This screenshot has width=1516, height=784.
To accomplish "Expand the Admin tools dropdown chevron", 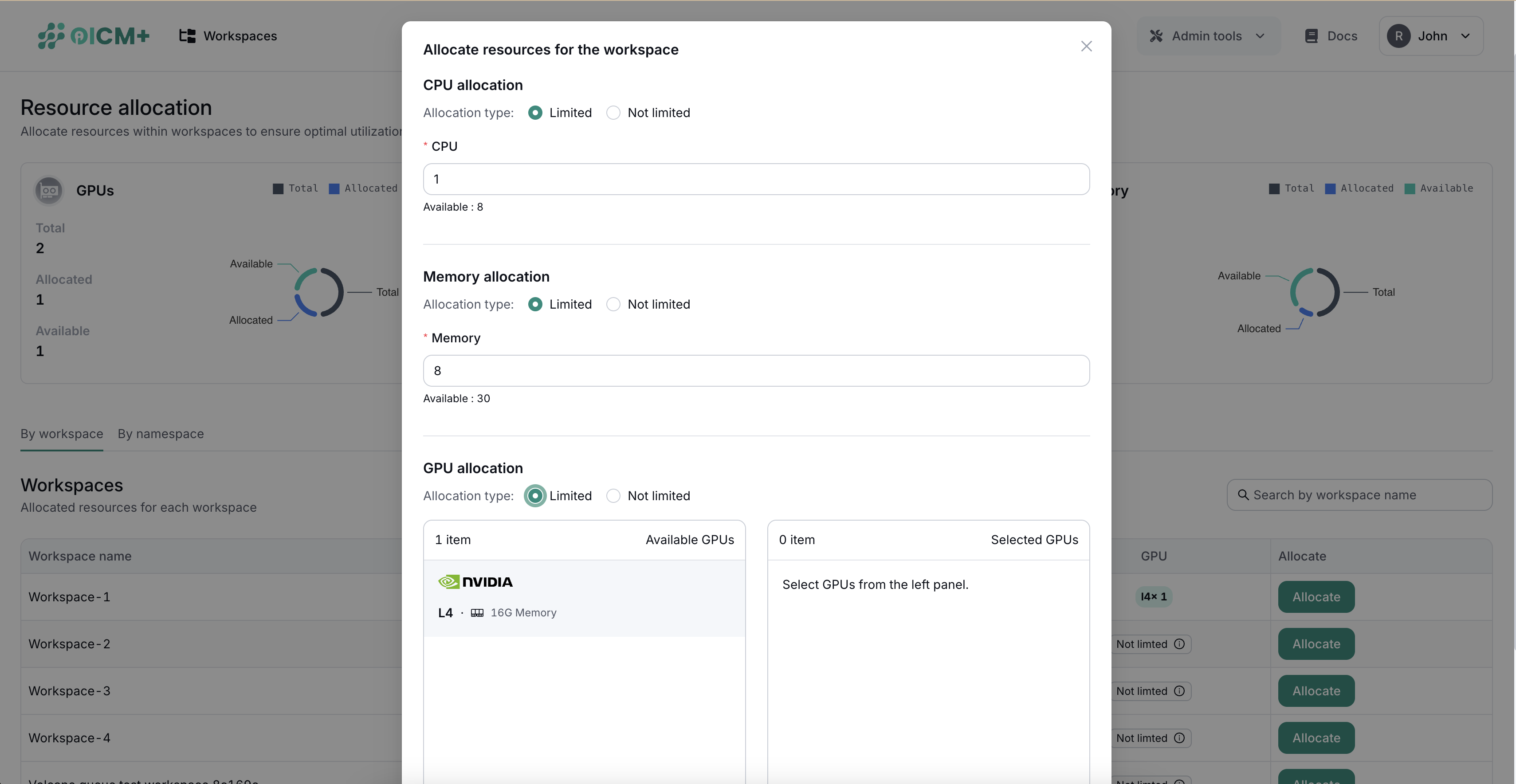I will (1260, 36).
